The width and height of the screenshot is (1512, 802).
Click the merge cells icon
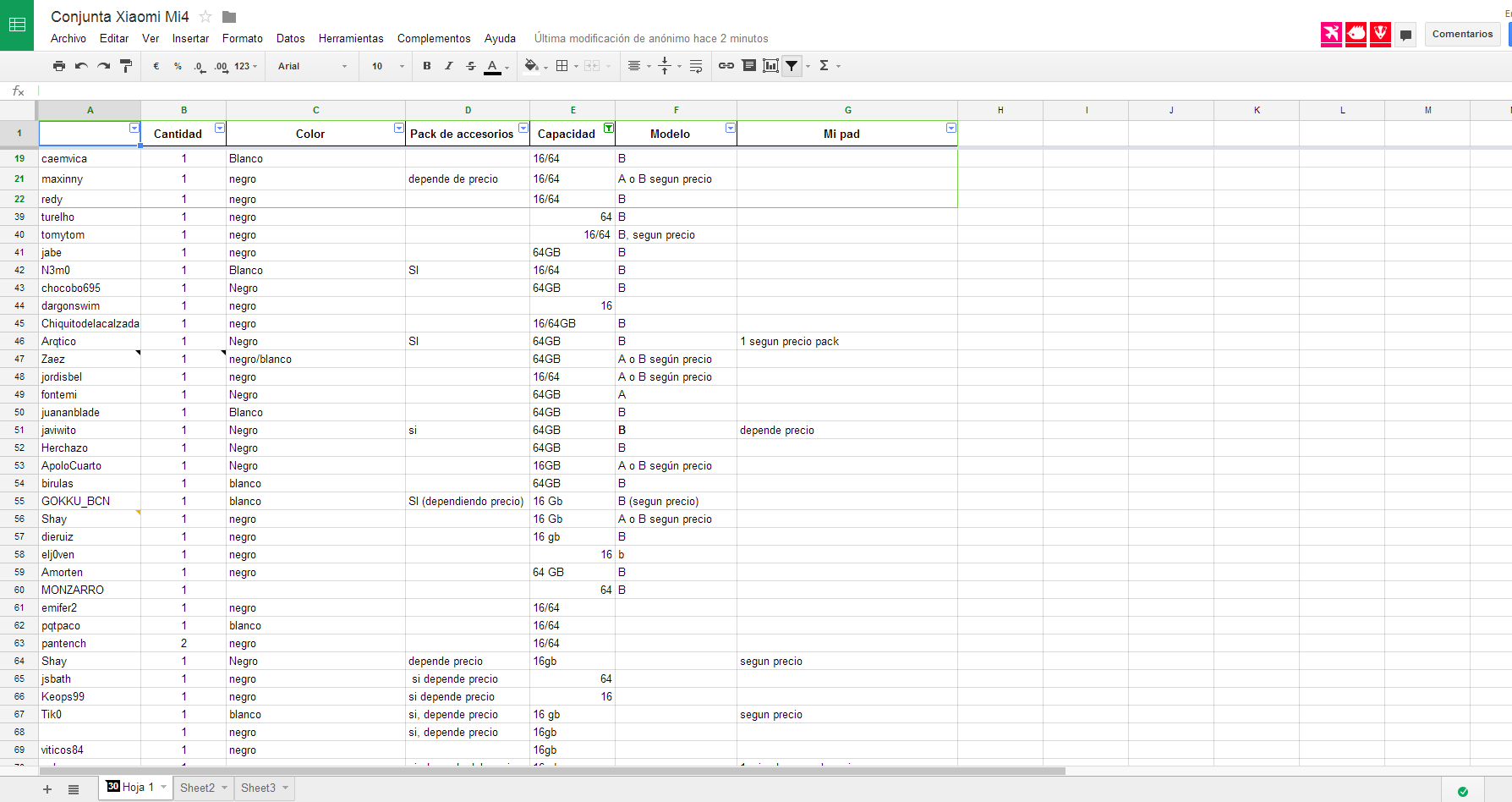[592, 66]
